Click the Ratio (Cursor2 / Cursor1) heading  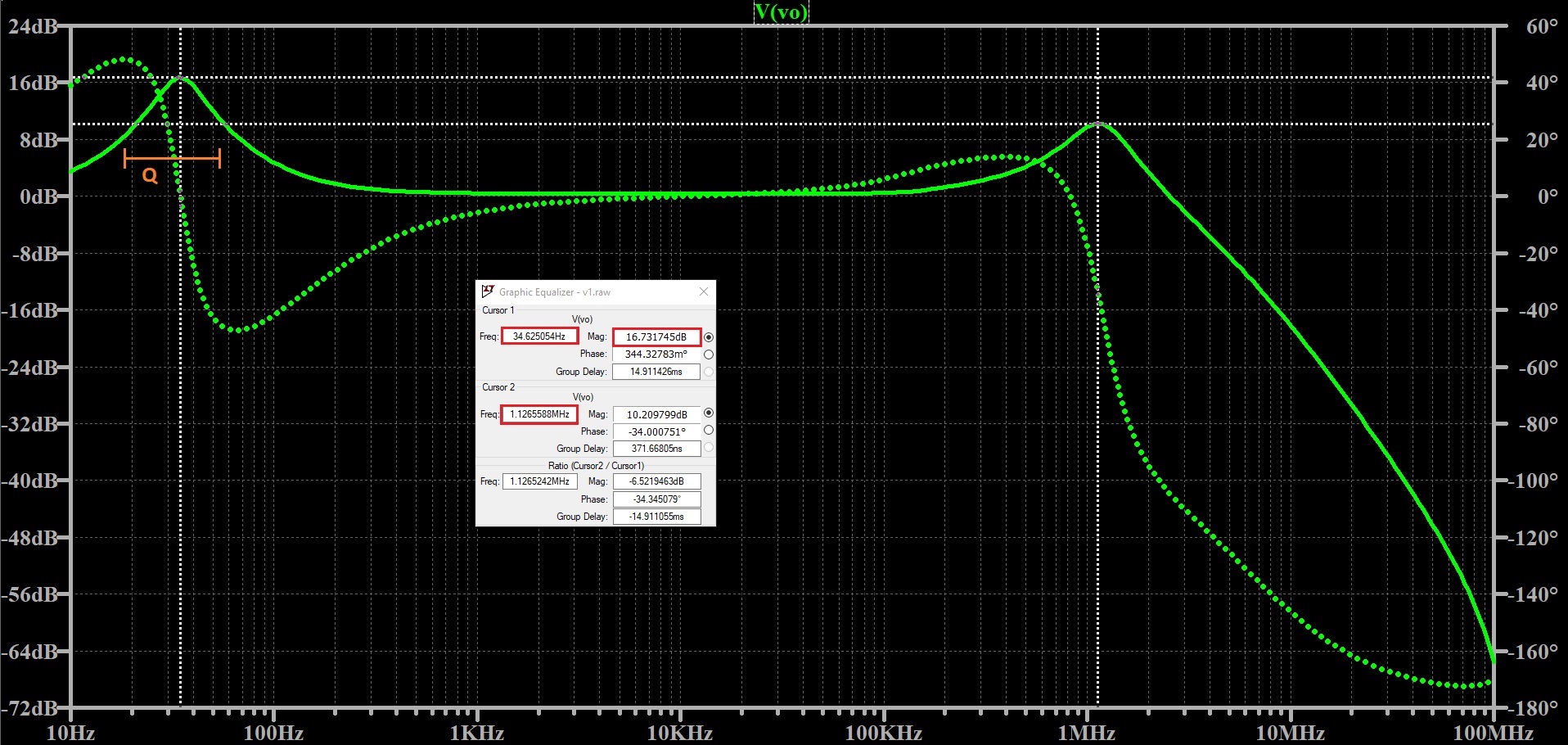click(596, 466)
